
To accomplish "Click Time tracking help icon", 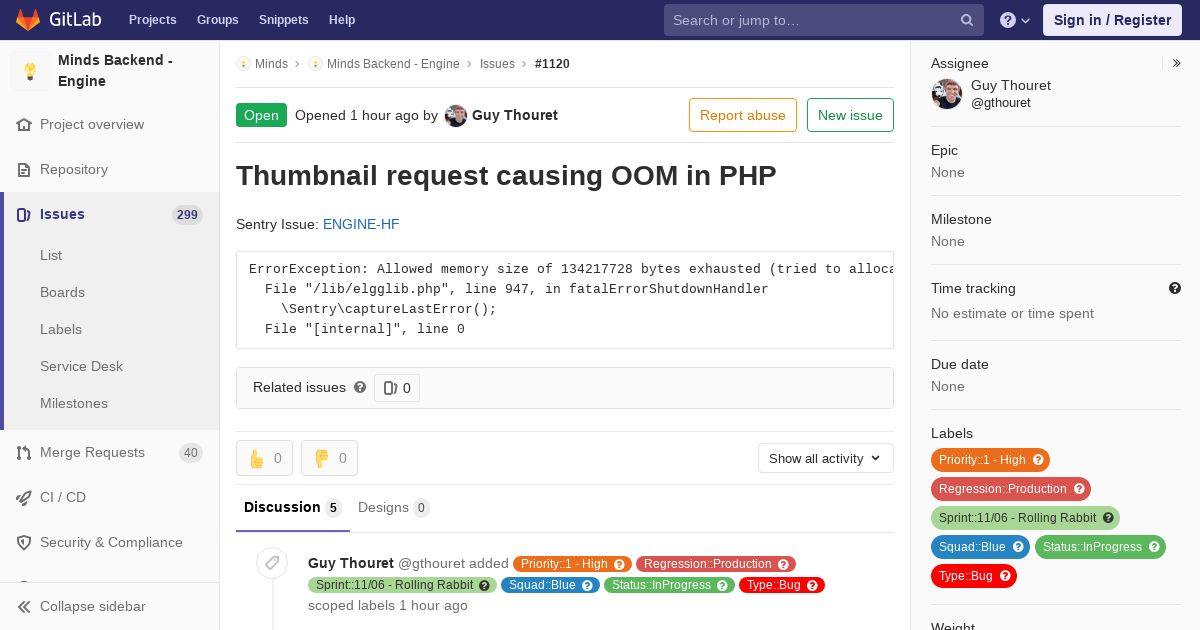I will pyautogui.click(x=1175, y=288).
